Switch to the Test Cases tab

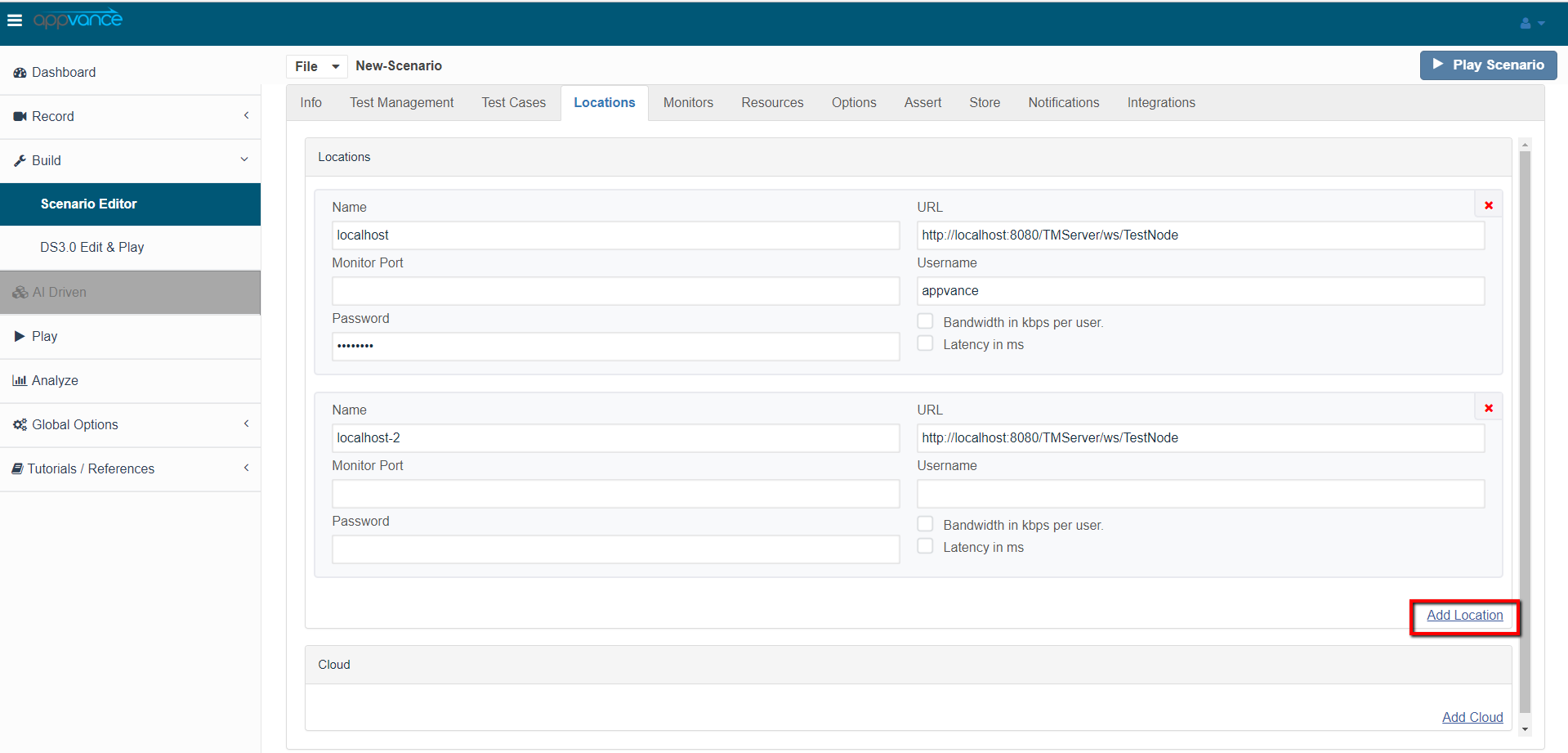pyautogui.click(x=513, y=103)
